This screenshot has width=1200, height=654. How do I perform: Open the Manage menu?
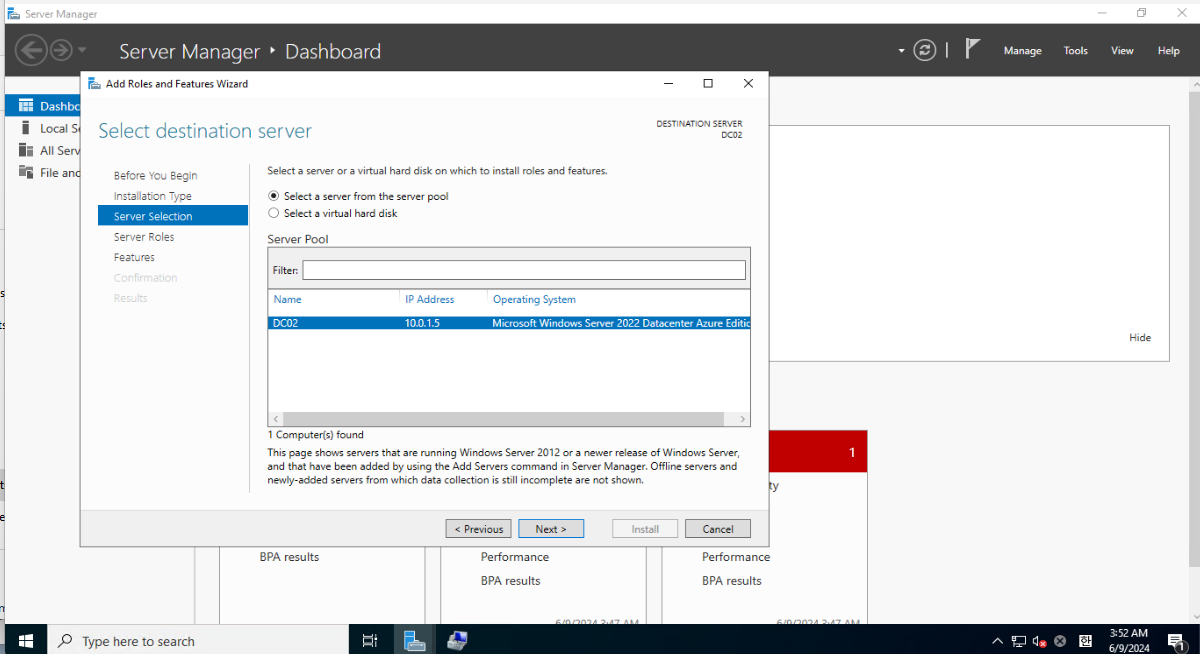[1022, 51]
